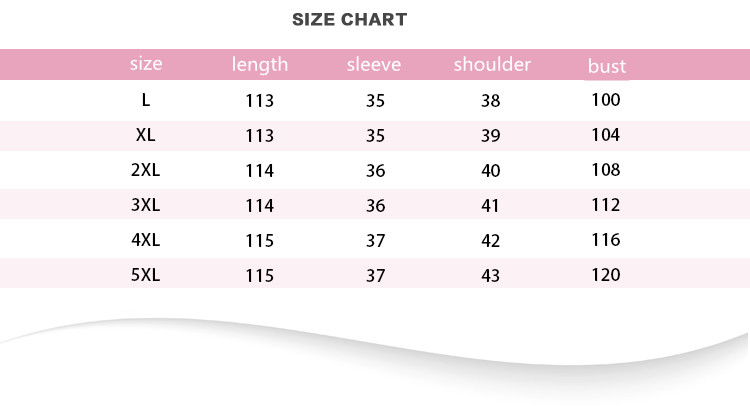Screen dimensions: 750x406
Task: Click bust value 100 in L row
Action: click(x=606, y=99)
